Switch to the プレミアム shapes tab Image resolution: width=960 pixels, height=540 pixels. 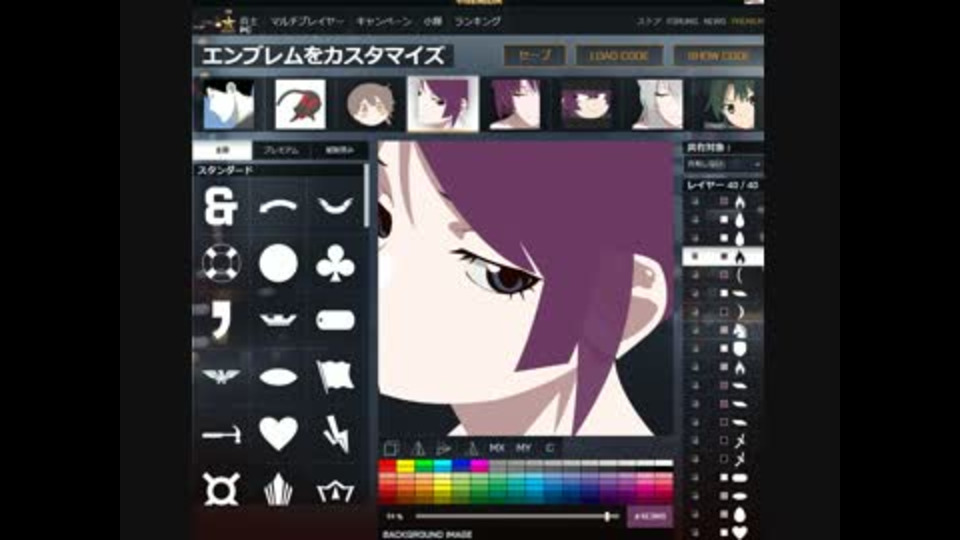click(281, 151)
